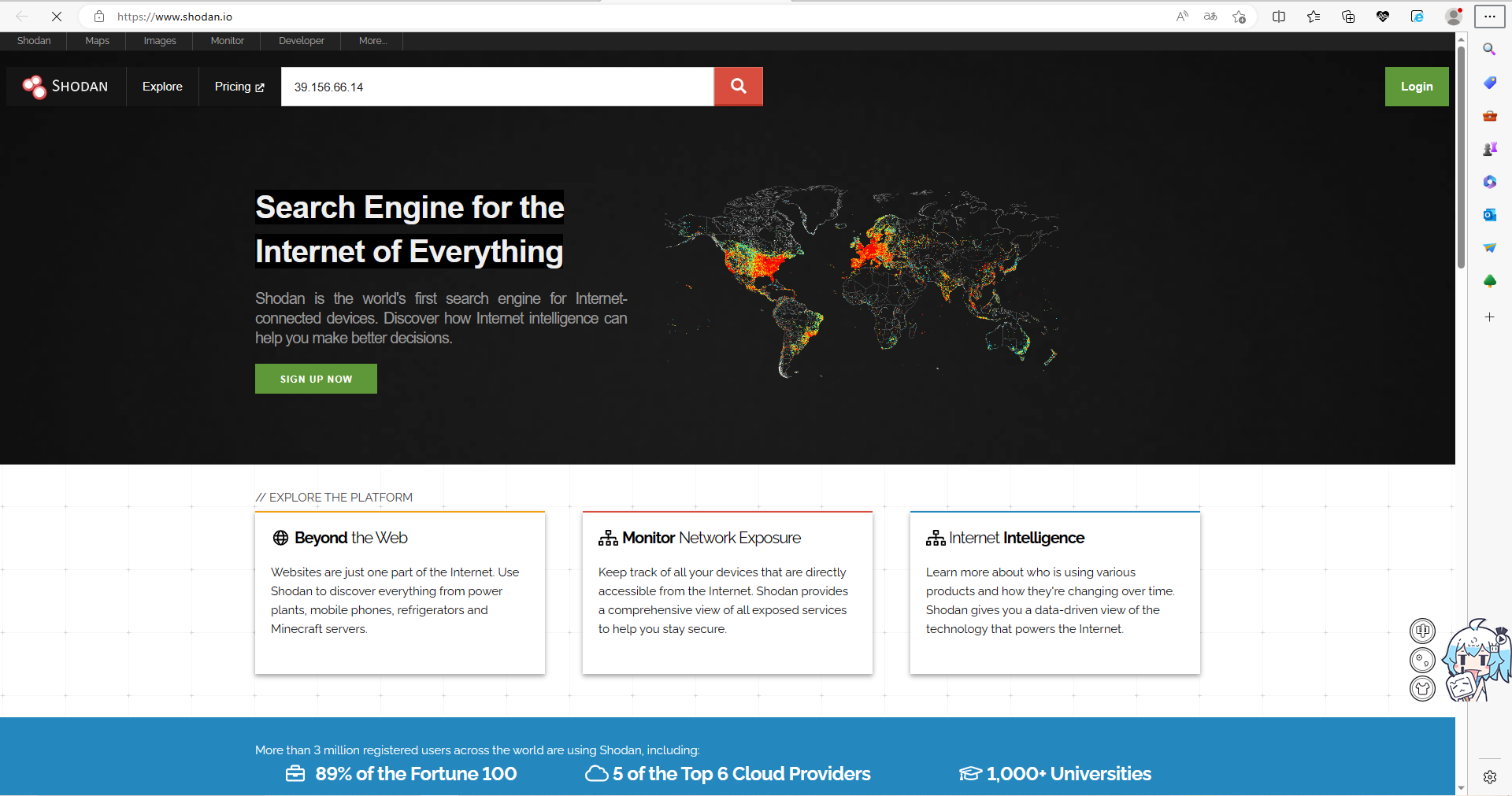Viewport: 1512px width, 796px height.
Task: Add a new app to sidebar
Action: click(x=1489, y=317)
